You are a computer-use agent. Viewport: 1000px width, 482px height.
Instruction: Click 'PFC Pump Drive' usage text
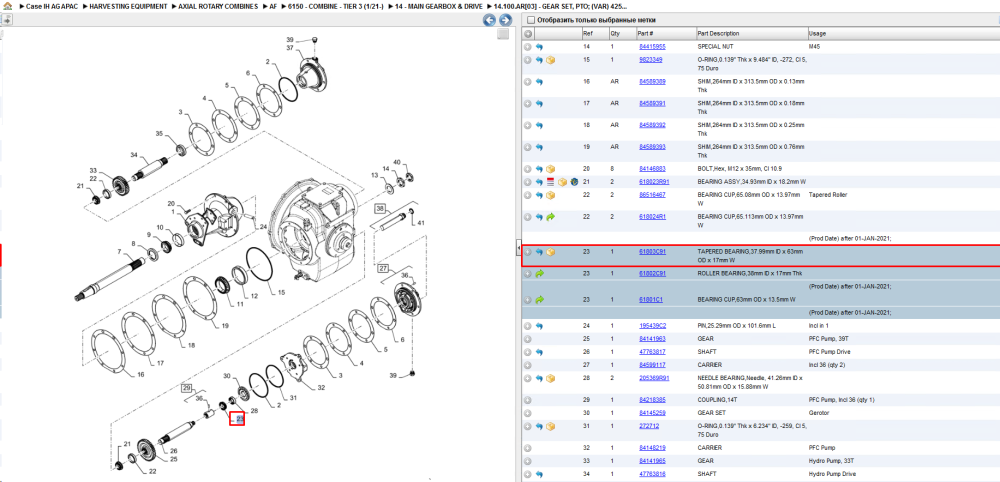[x=829, y=352]
